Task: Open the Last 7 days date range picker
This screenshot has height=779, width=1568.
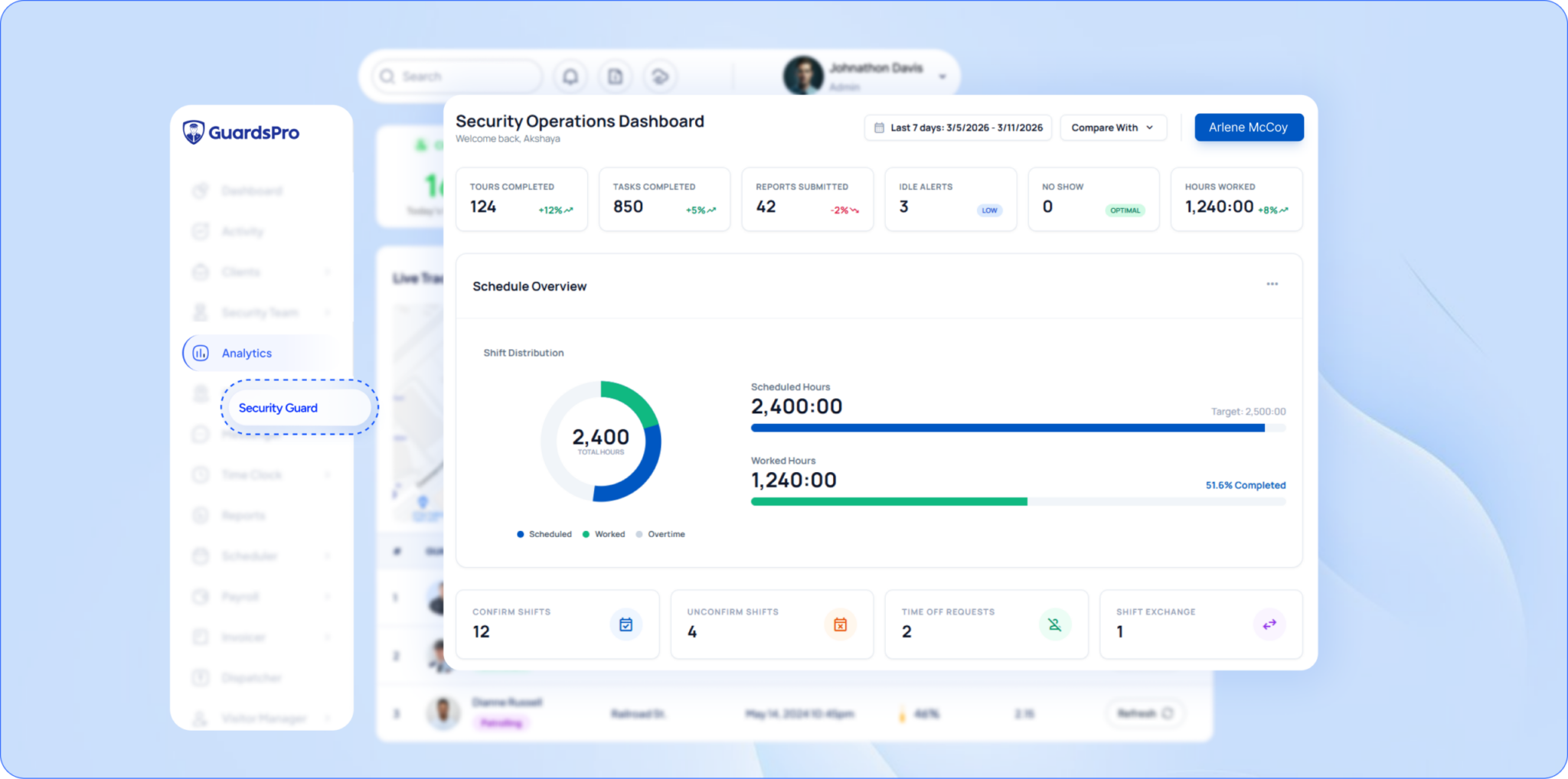Action: 958,128
